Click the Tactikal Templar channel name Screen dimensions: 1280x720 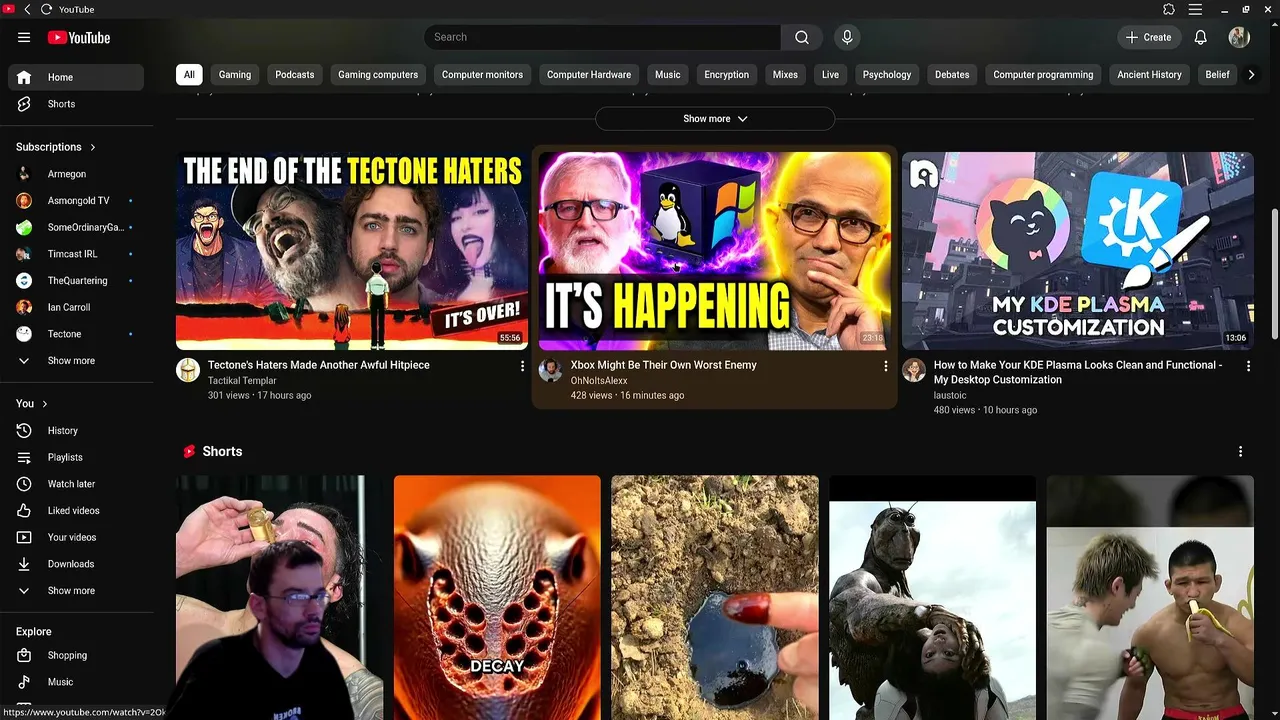242,381
